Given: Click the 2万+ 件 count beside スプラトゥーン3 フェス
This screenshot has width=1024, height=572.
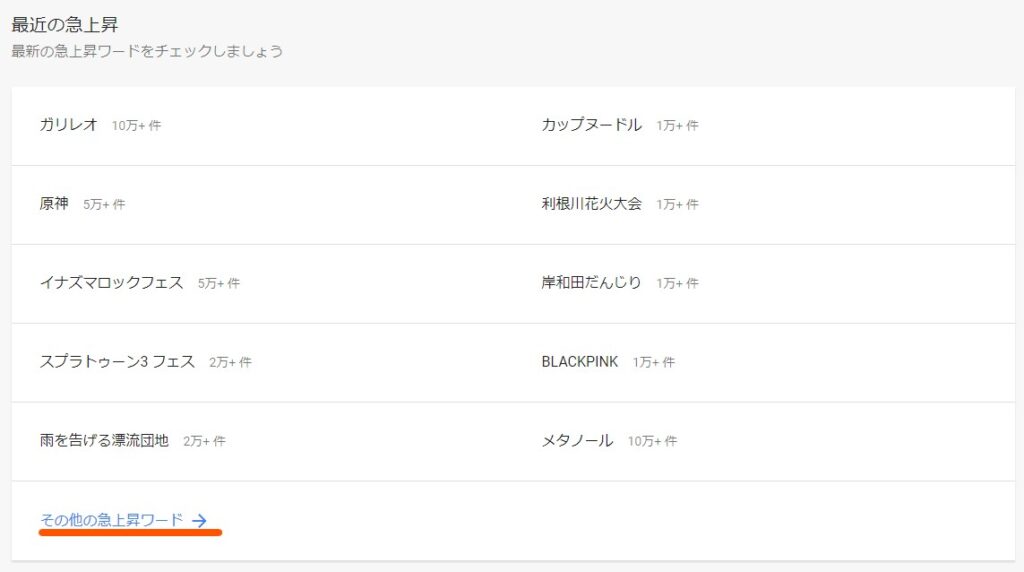Looking at the screenshot, I should [231, 362].
